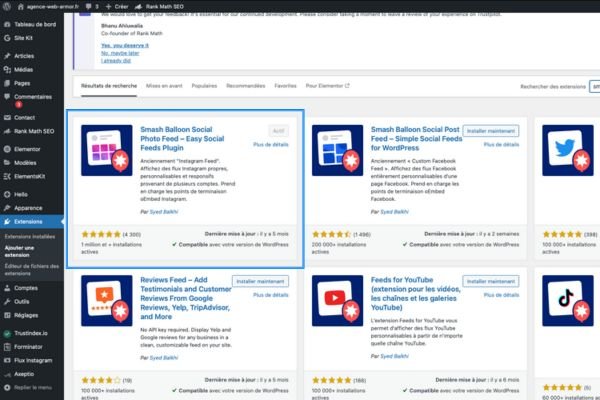Image resolution: width=600 pixels, height=400 pixels.
Task: Click 'Yes, you deserve it' link
Action: [126, 46]
